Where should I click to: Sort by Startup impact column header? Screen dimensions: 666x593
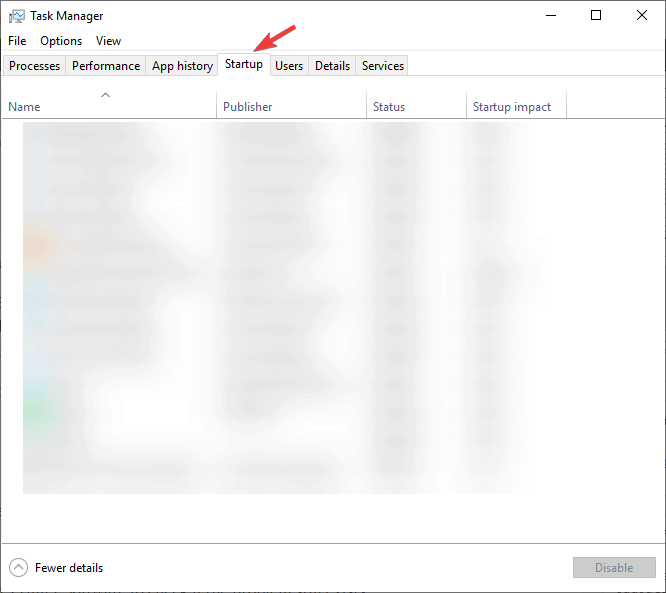(516, 104)
